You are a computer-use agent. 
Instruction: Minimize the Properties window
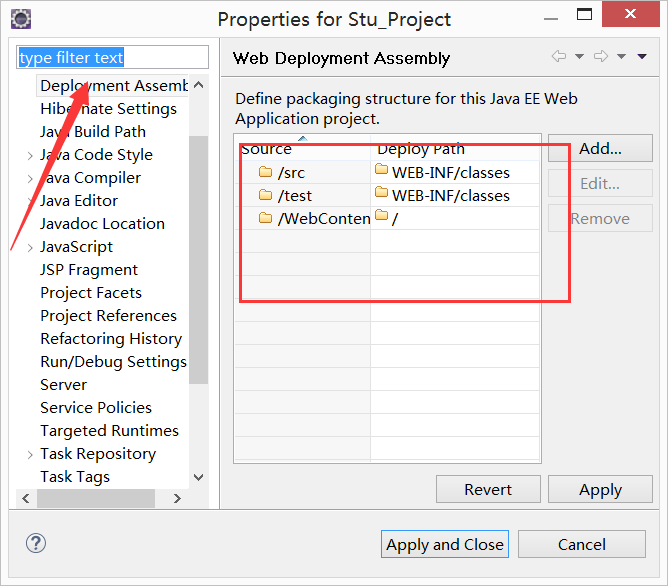tap(551, 18)
